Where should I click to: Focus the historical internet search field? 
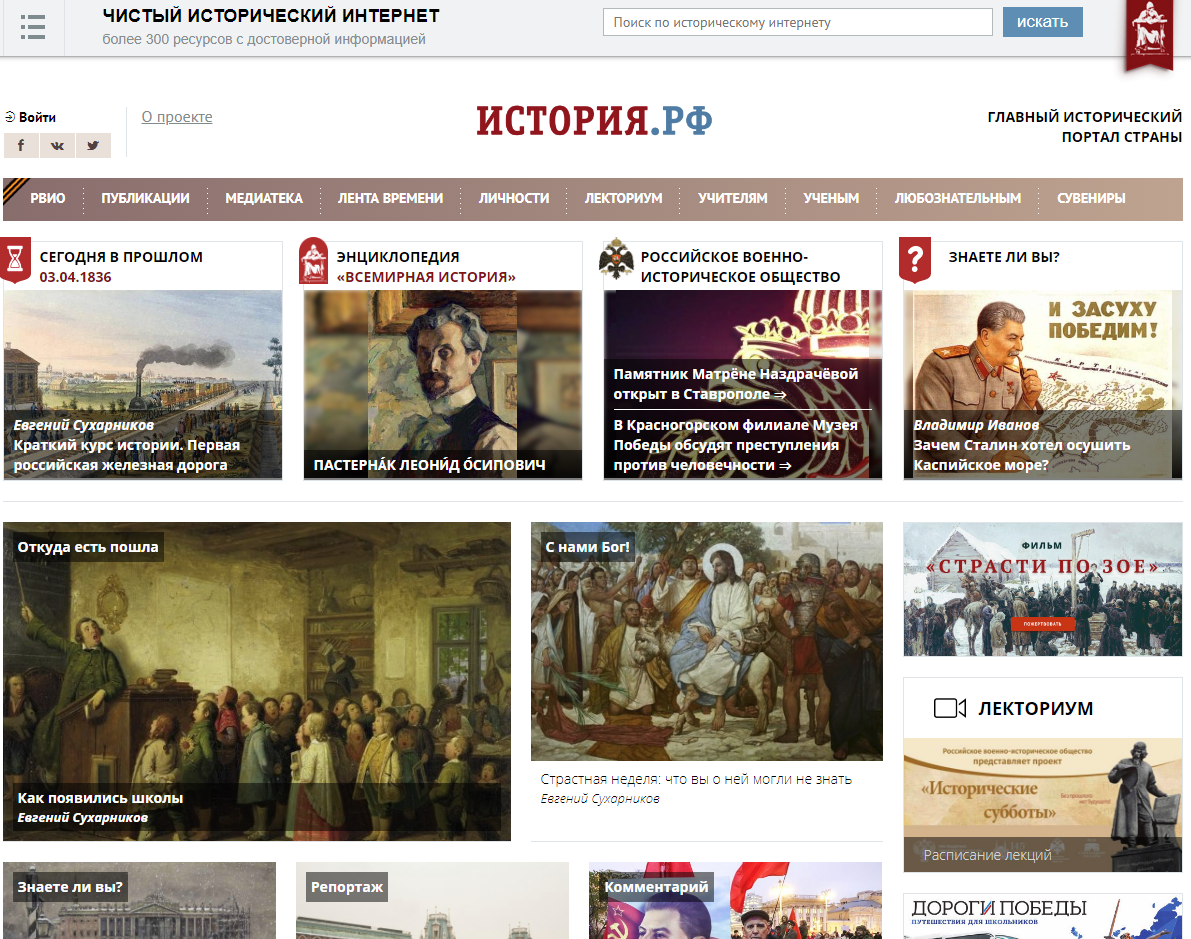[x=798, y=22]
